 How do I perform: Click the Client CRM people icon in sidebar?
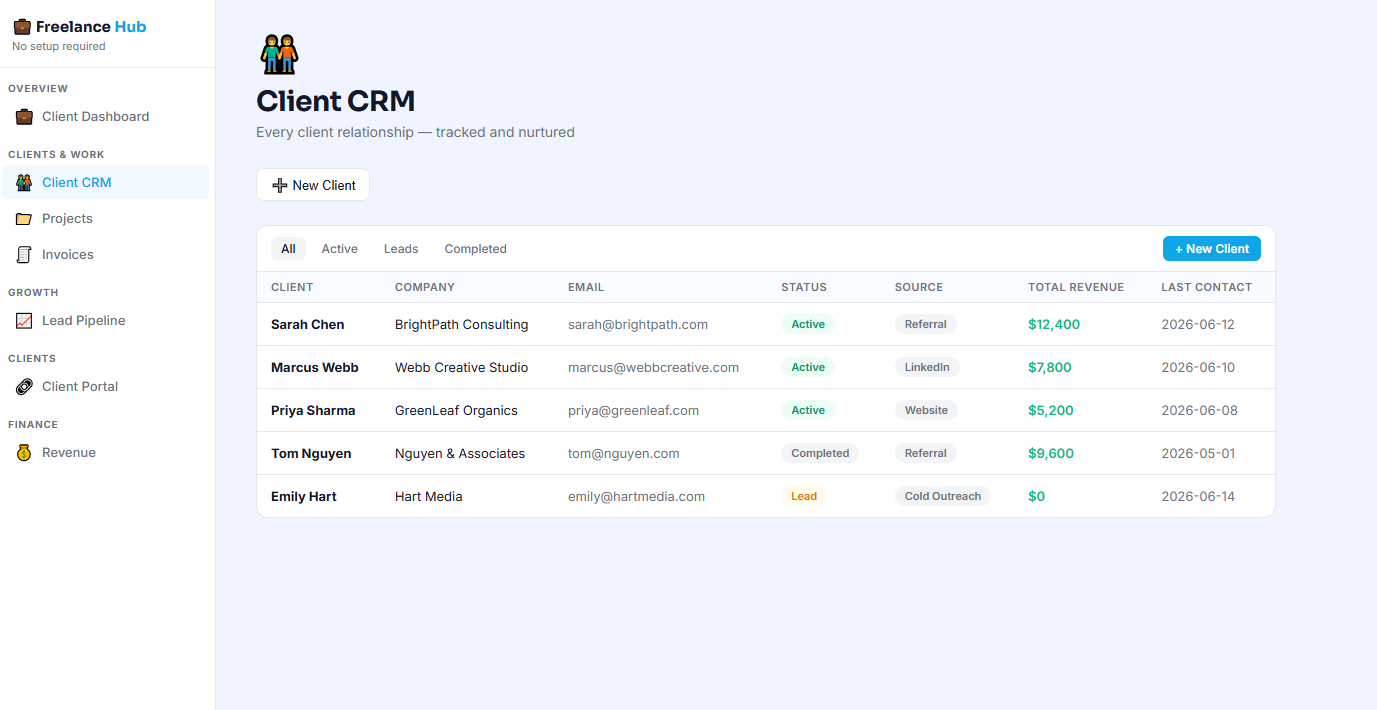pyautogui.click(x=24, y=183)
